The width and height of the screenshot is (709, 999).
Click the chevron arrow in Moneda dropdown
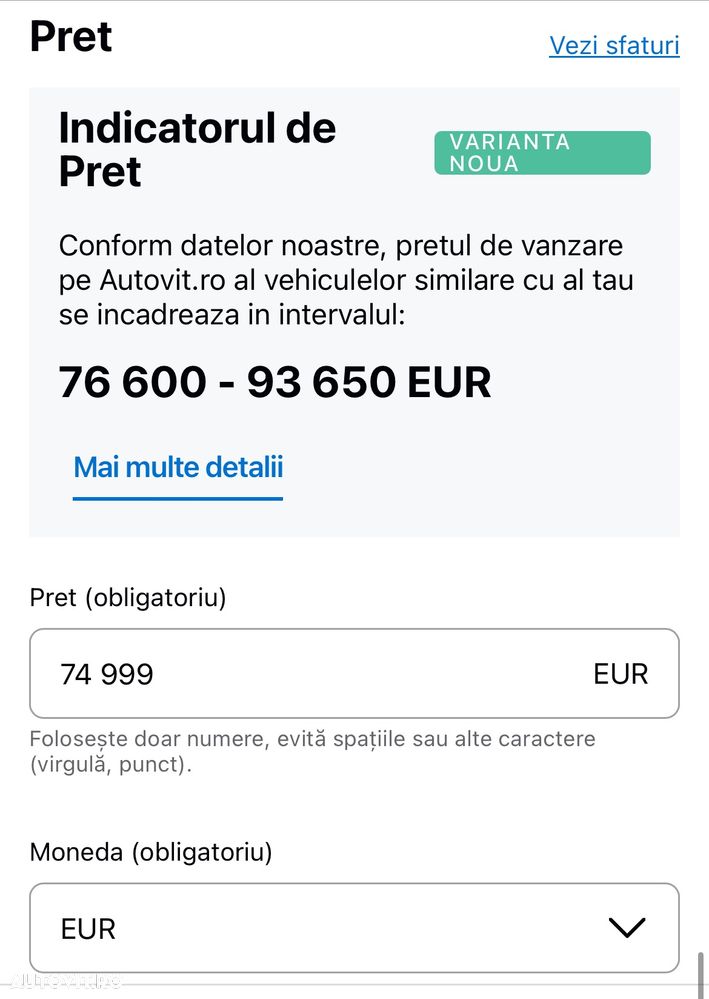tap(627, 928)
